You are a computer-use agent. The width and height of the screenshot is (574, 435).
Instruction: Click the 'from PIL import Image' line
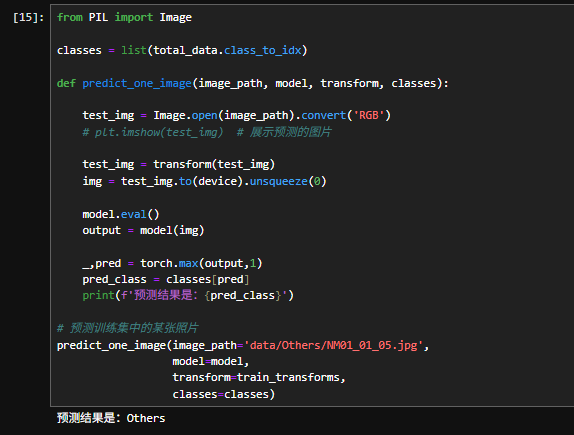[124, 17]
